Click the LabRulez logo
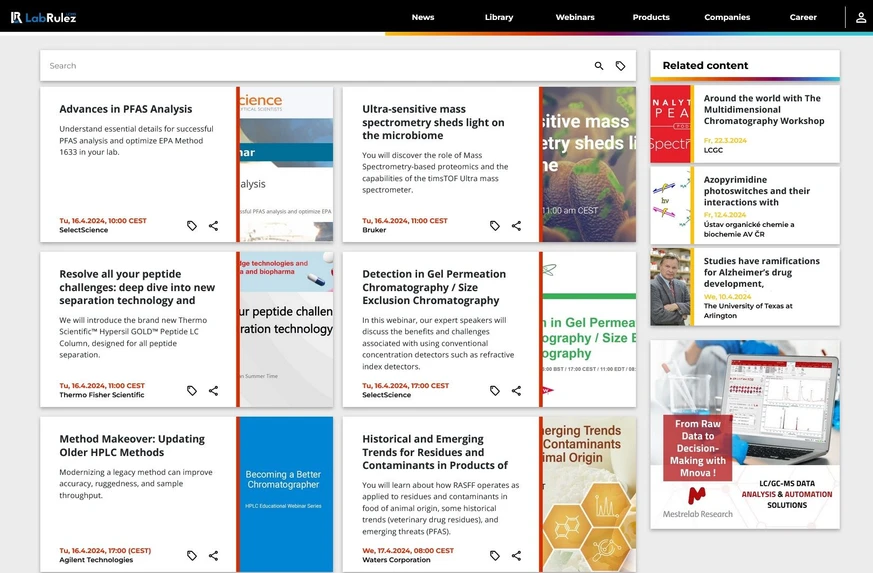 (x=43, y=17)
